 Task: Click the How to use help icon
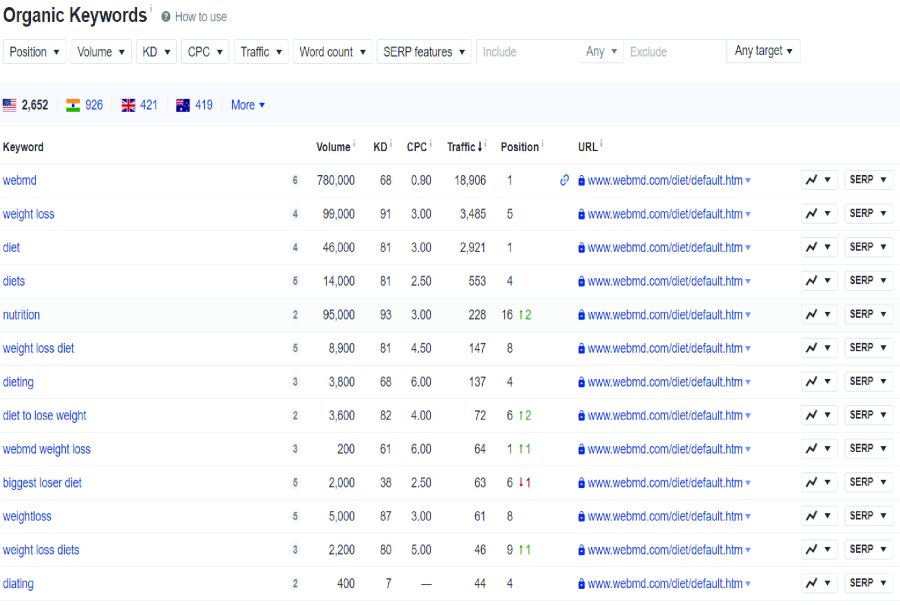click(166, 17)
